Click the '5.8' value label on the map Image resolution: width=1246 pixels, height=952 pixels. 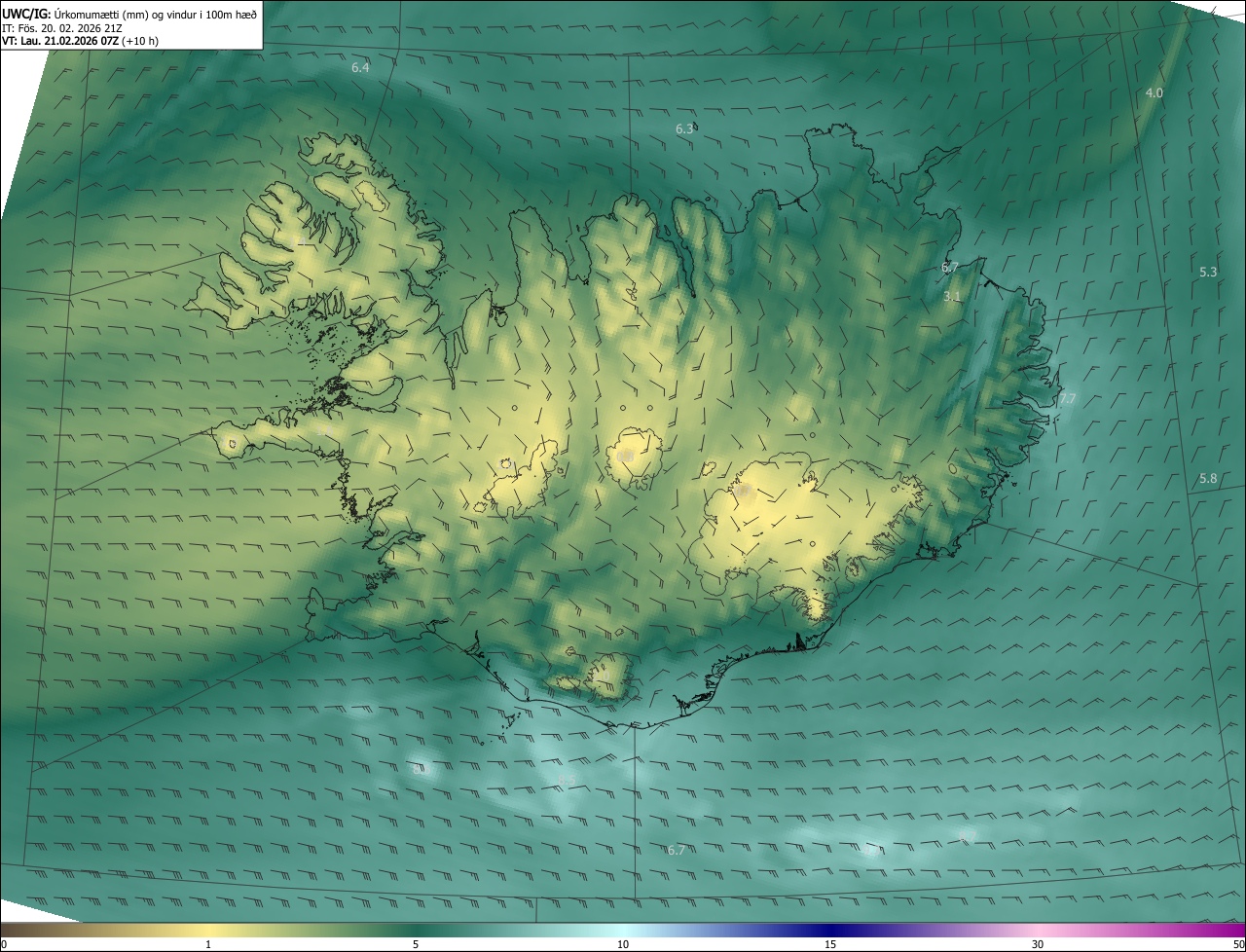coord(1208,479)
